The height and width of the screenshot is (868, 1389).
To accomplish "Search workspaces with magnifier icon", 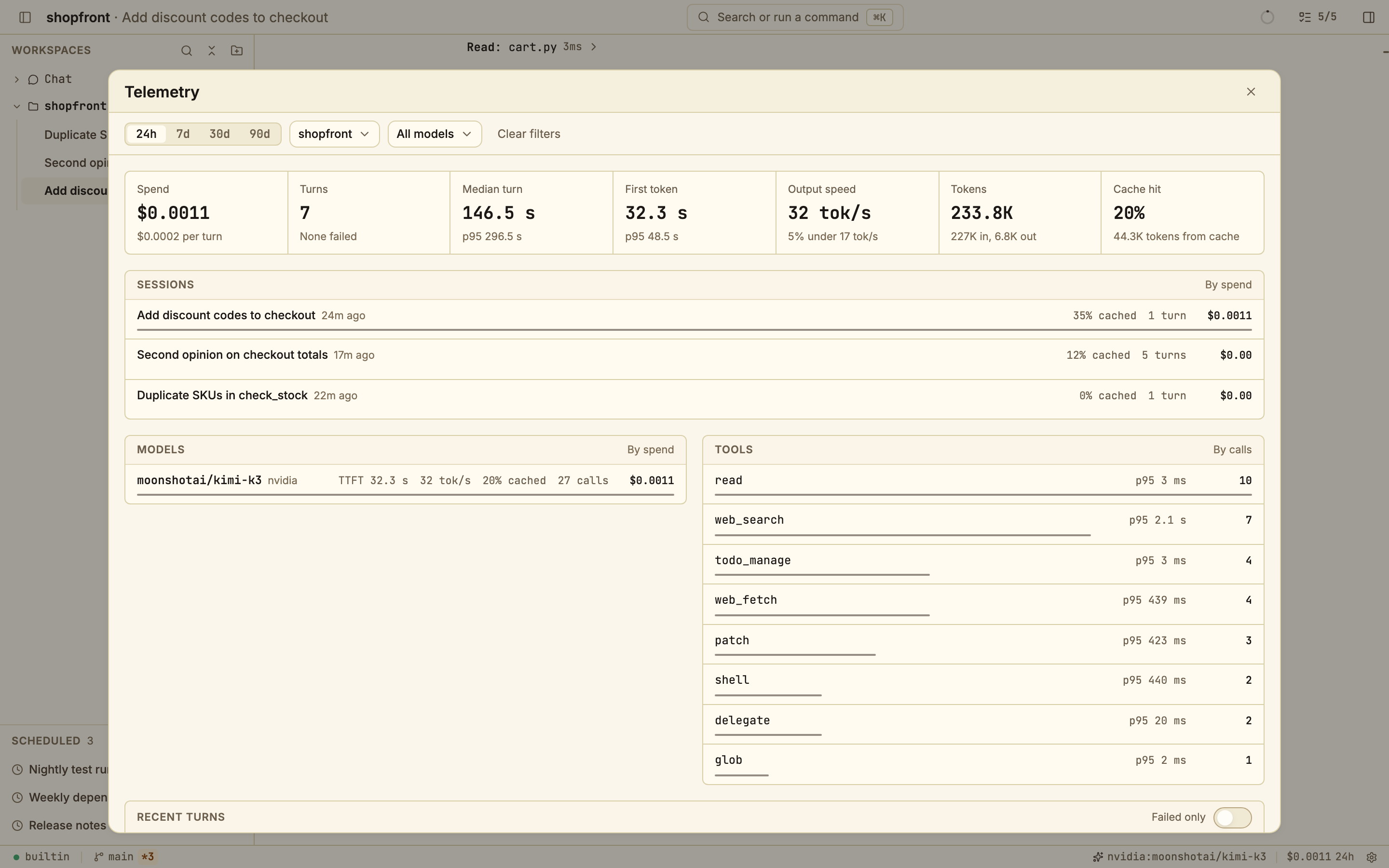I will 187,51.
